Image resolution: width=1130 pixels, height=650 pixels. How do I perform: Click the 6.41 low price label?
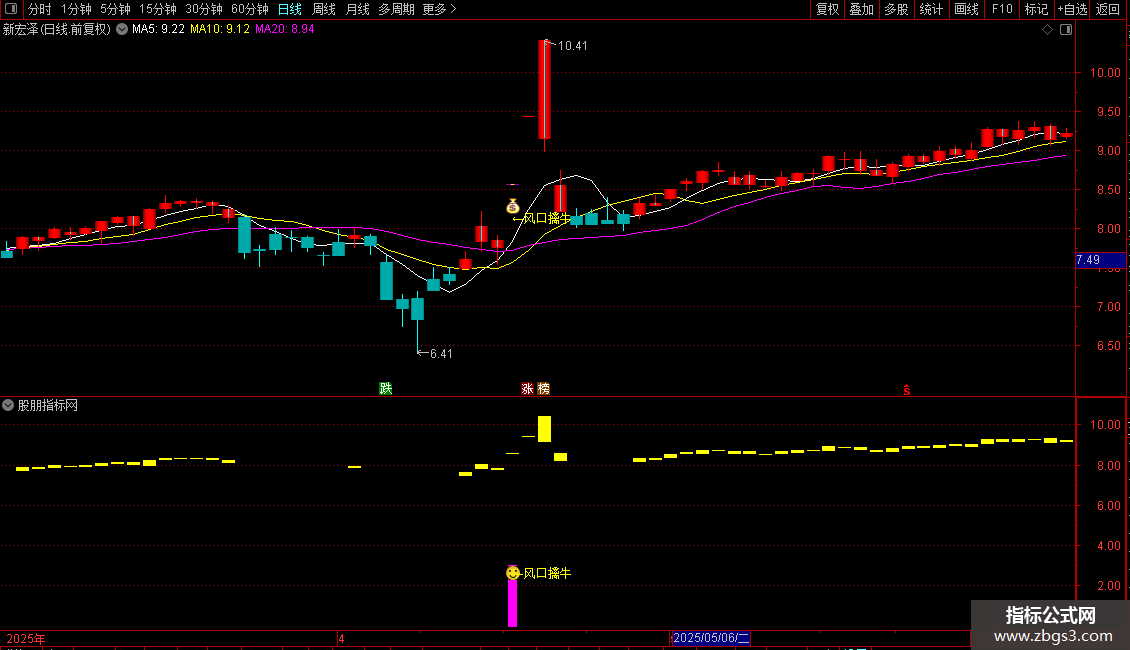(441, 354)
